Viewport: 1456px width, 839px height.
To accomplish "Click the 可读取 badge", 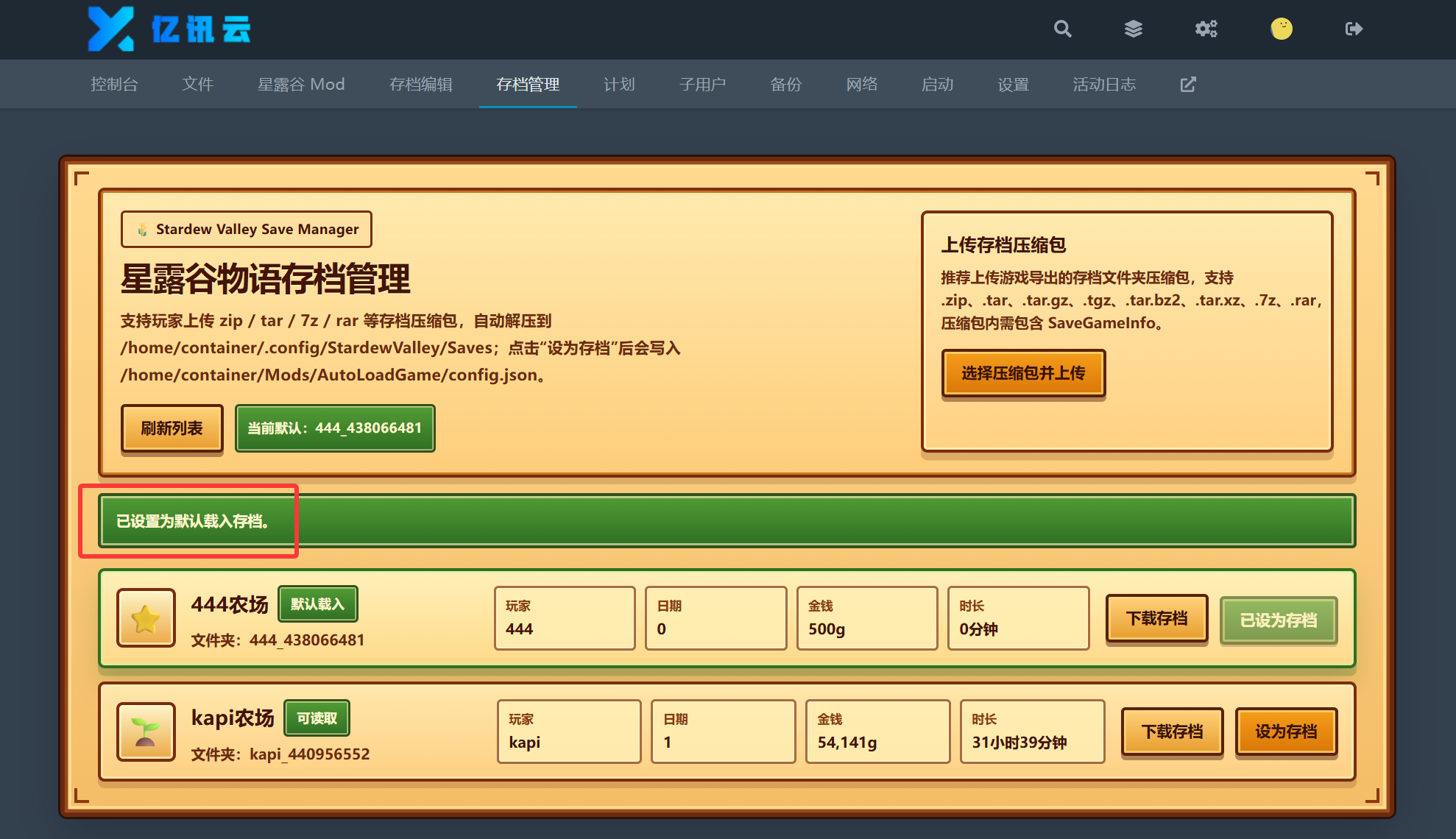I will click(x=317, y=718).
